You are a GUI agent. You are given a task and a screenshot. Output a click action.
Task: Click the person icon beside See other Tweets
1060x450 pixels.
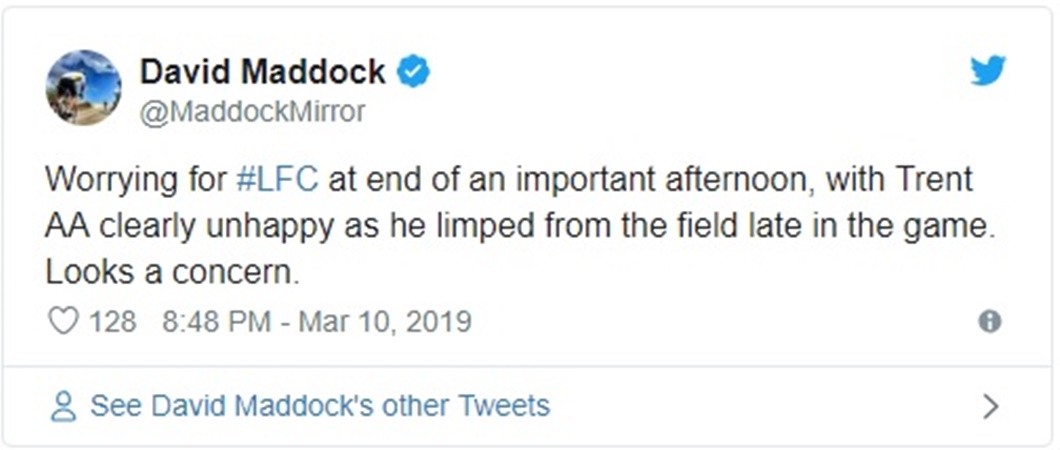tap(63, 405)
